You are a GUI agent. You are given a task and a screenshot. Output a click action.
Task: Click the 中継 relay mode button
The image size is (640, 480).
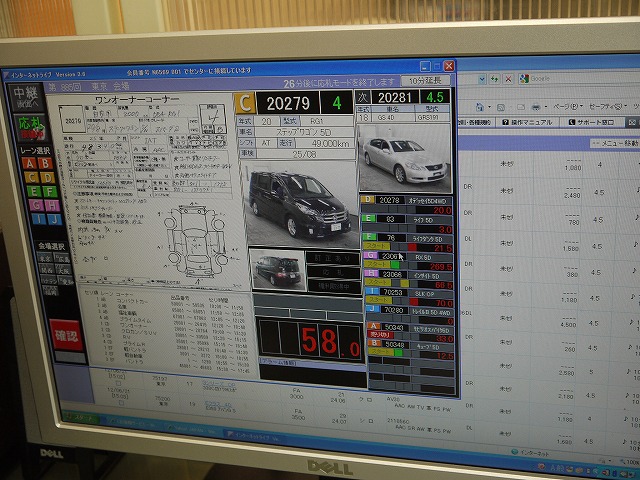pyautogui.click(x=26, y=97)
